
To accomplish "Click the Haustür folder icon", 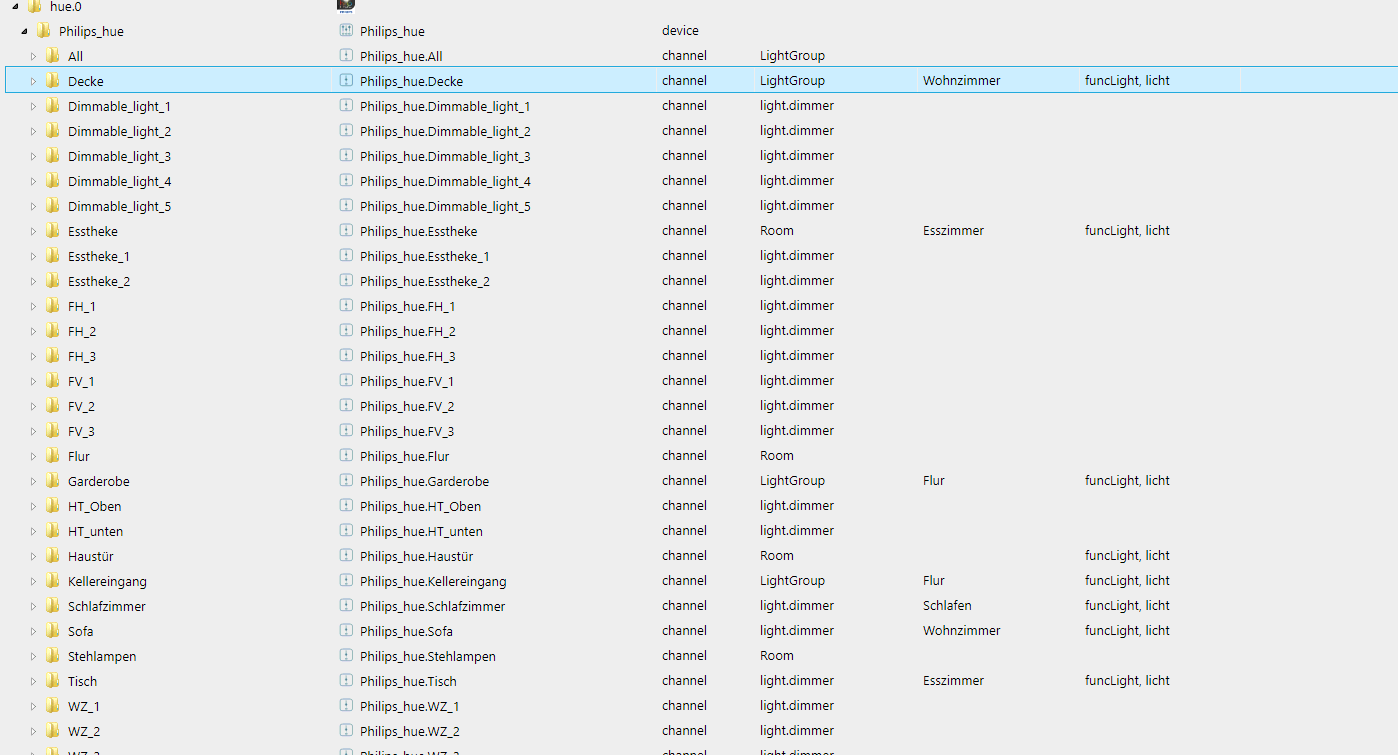I will 53,556.
